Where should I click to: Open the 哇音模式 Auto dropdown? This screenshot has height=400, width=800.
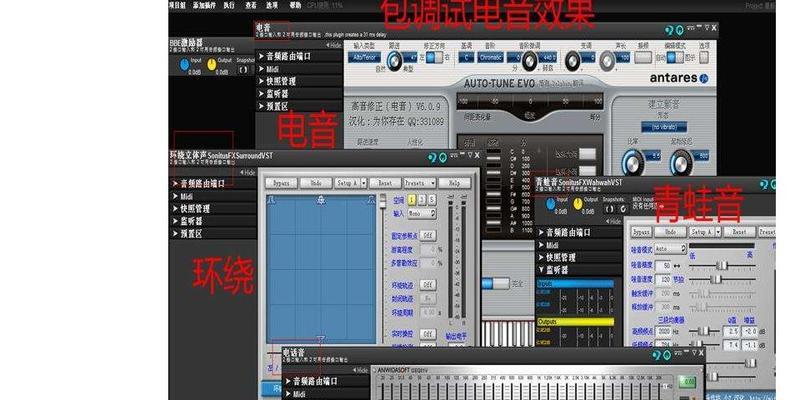point(670,248)
